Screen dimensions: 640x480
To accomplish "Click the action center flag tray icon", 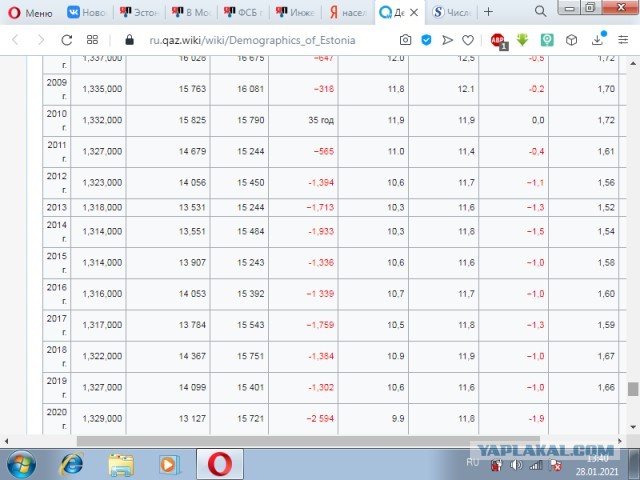I will (x=555, y=465).
